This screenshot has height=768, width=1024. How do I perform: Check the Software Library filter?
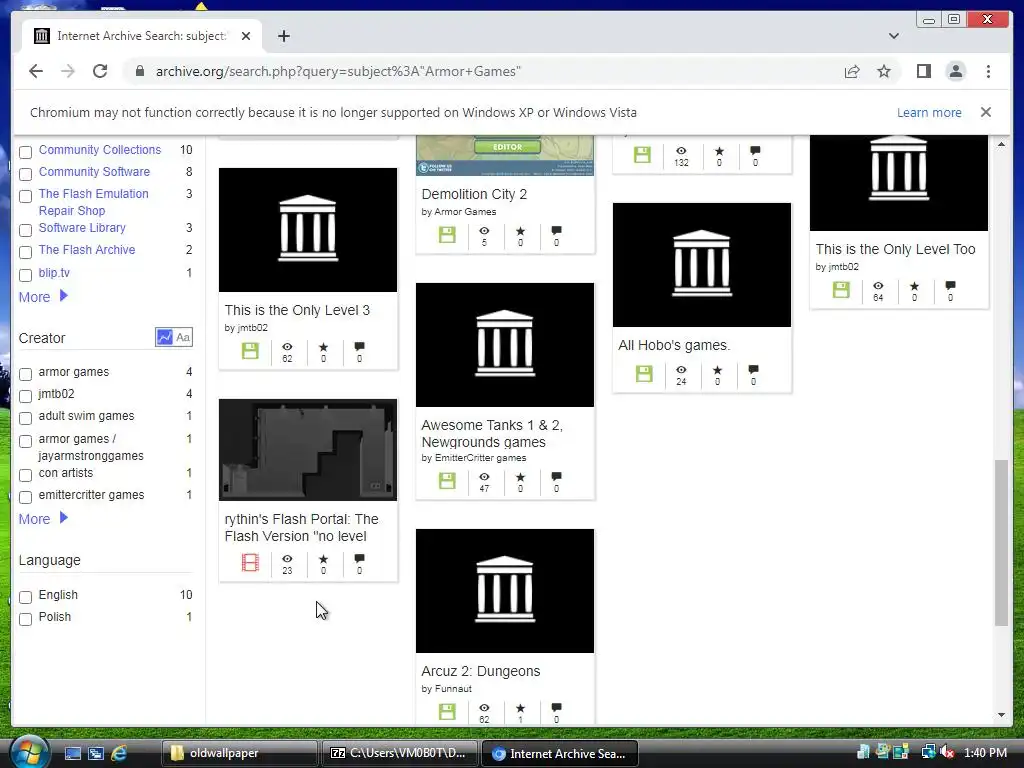pyautogui.click(x=25, y=231)
